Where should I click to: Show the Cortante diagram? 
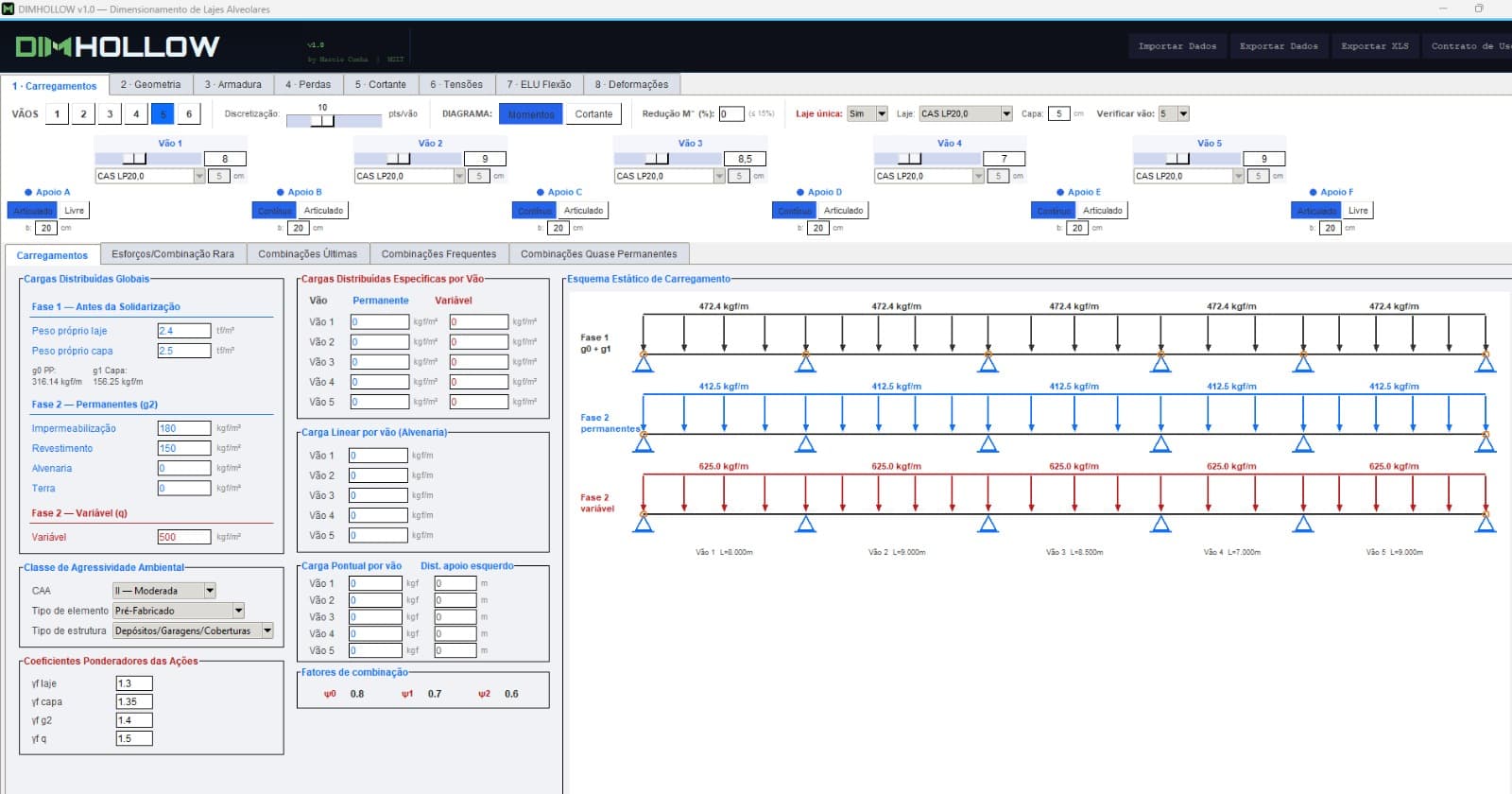point(593,114)
